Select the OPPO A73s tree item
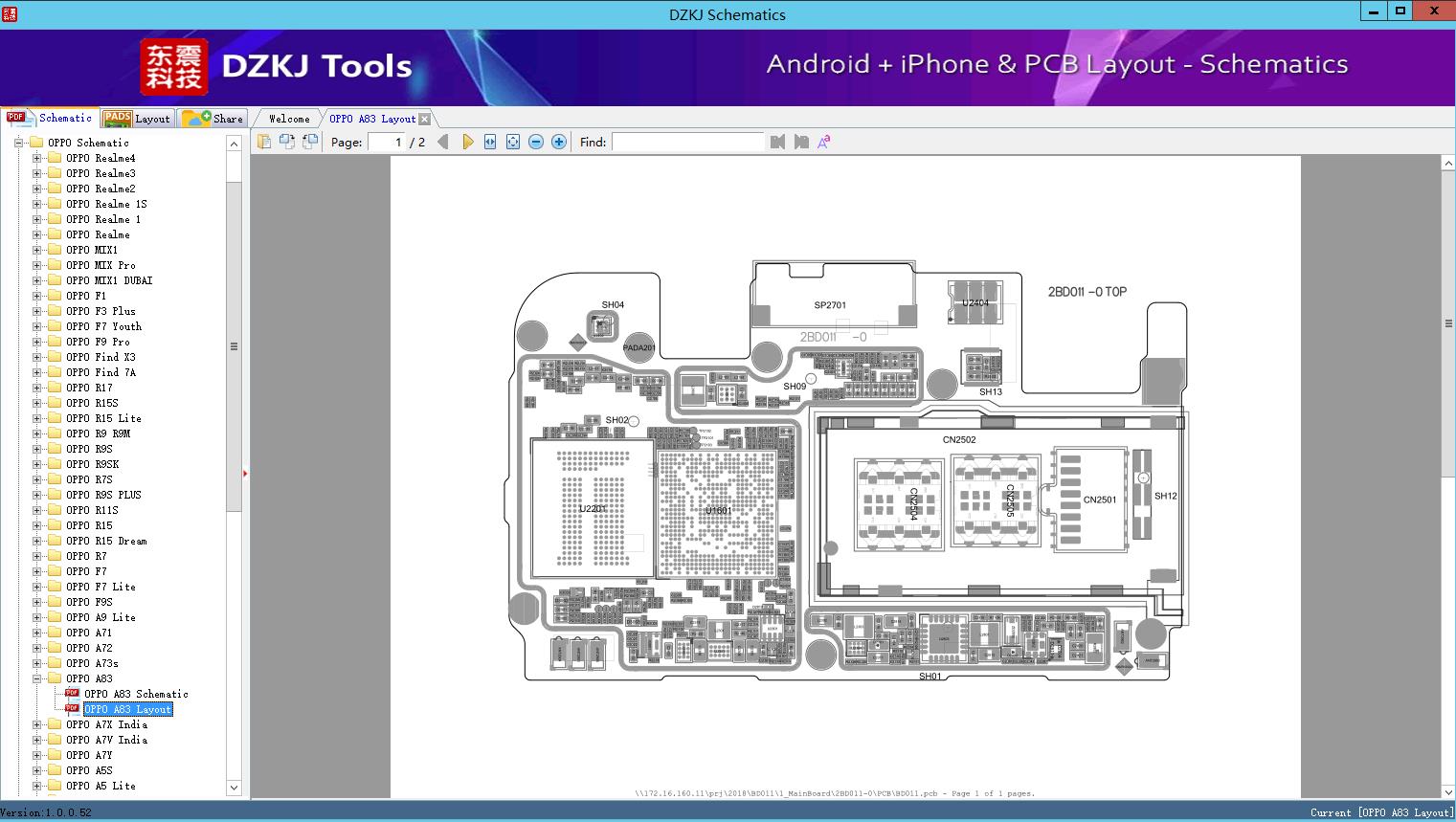 [x=92, y=663]
